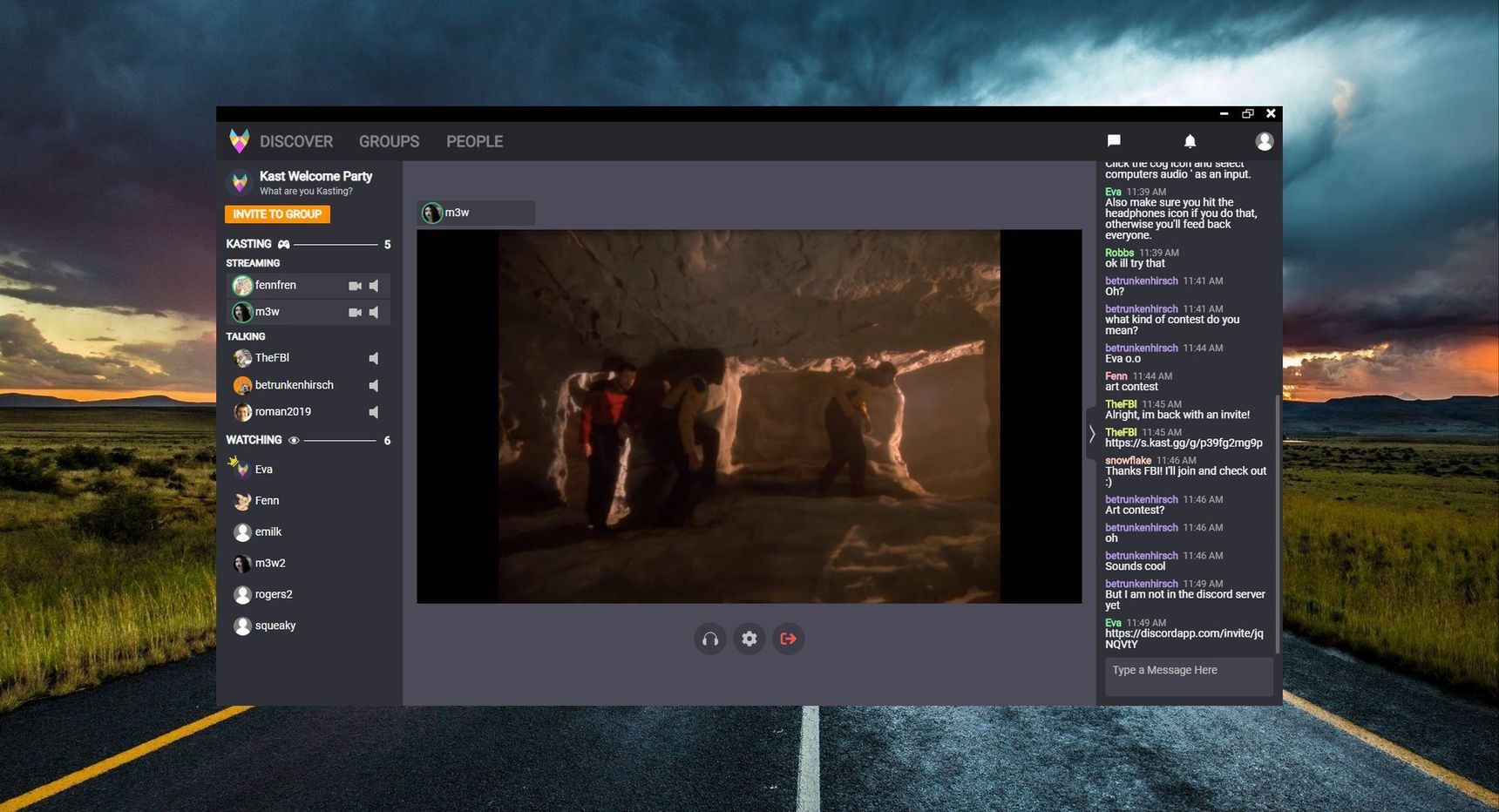Click the Kast Welcome Party group logo
This screenshot has width=1499, height=812.
point(240,182)
